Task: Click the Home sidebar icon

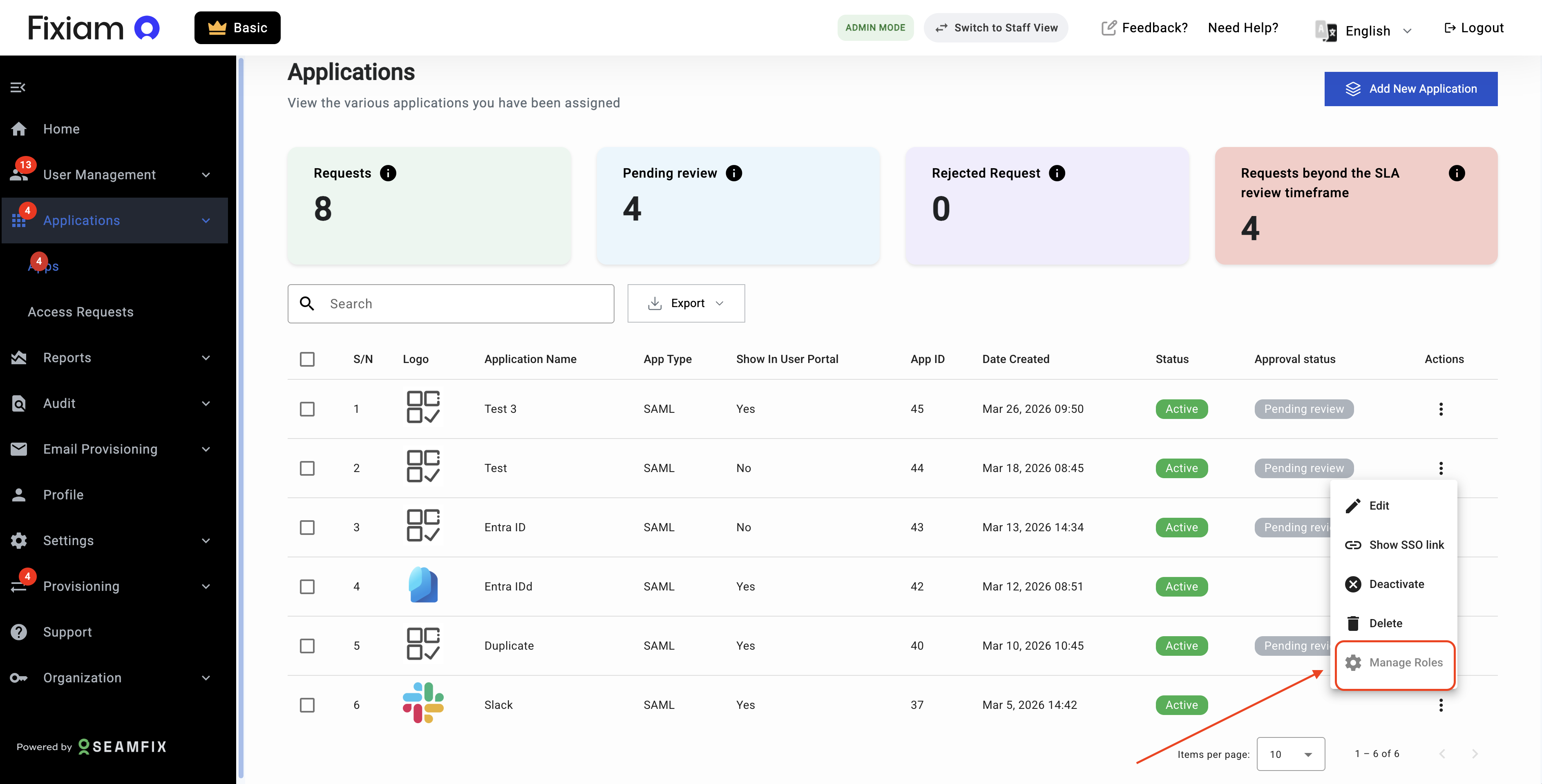Action: (19, 129)
